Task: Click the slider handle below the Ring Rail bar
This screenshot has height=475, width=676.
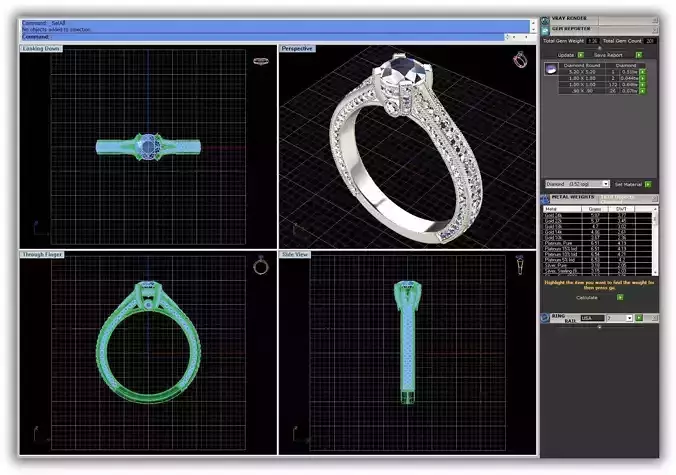Action: 600,327
